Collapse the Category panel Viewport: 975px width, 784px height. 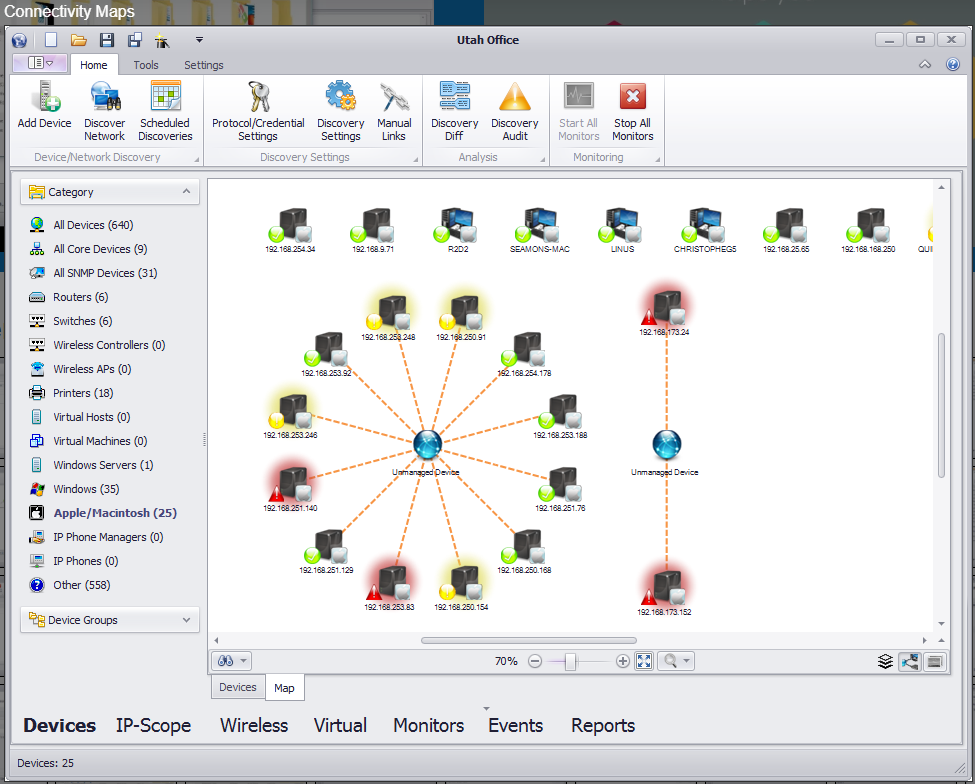(186, 192)
